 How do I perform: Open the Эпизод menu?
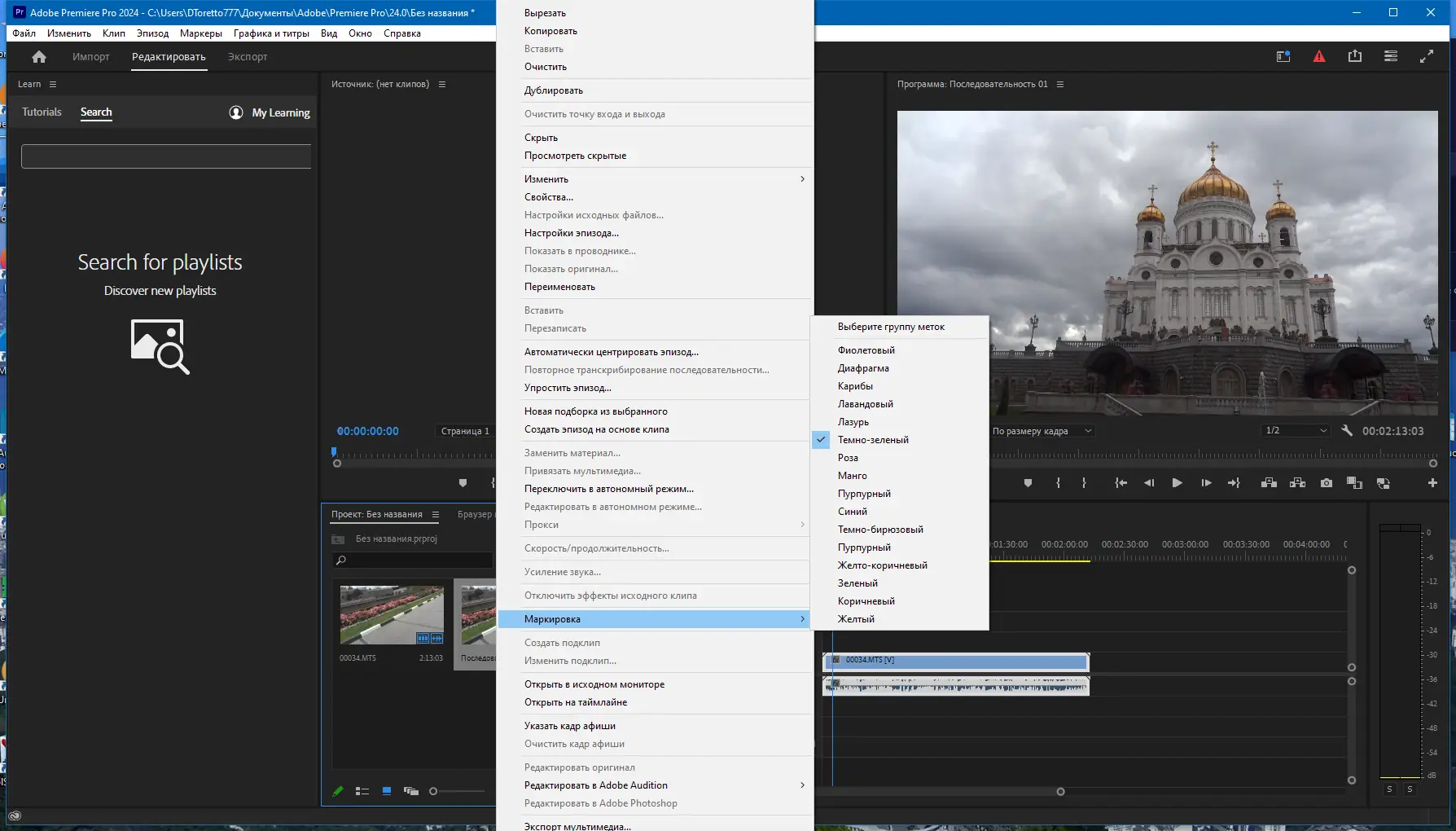(152, 33)
